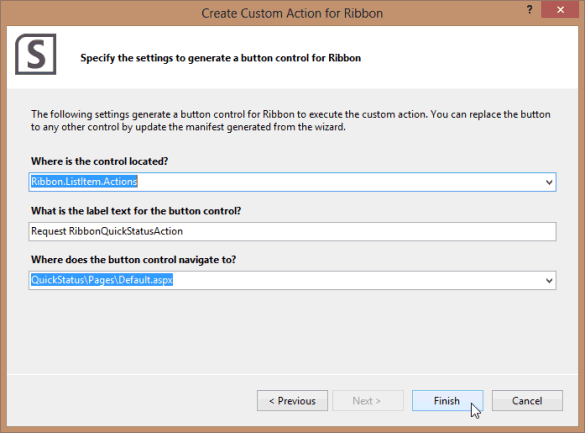Expand the navigate-to page dropdown arrow
Image resolution: width=585 pixels, height=433 pixels.
click(x=549, y=280)
